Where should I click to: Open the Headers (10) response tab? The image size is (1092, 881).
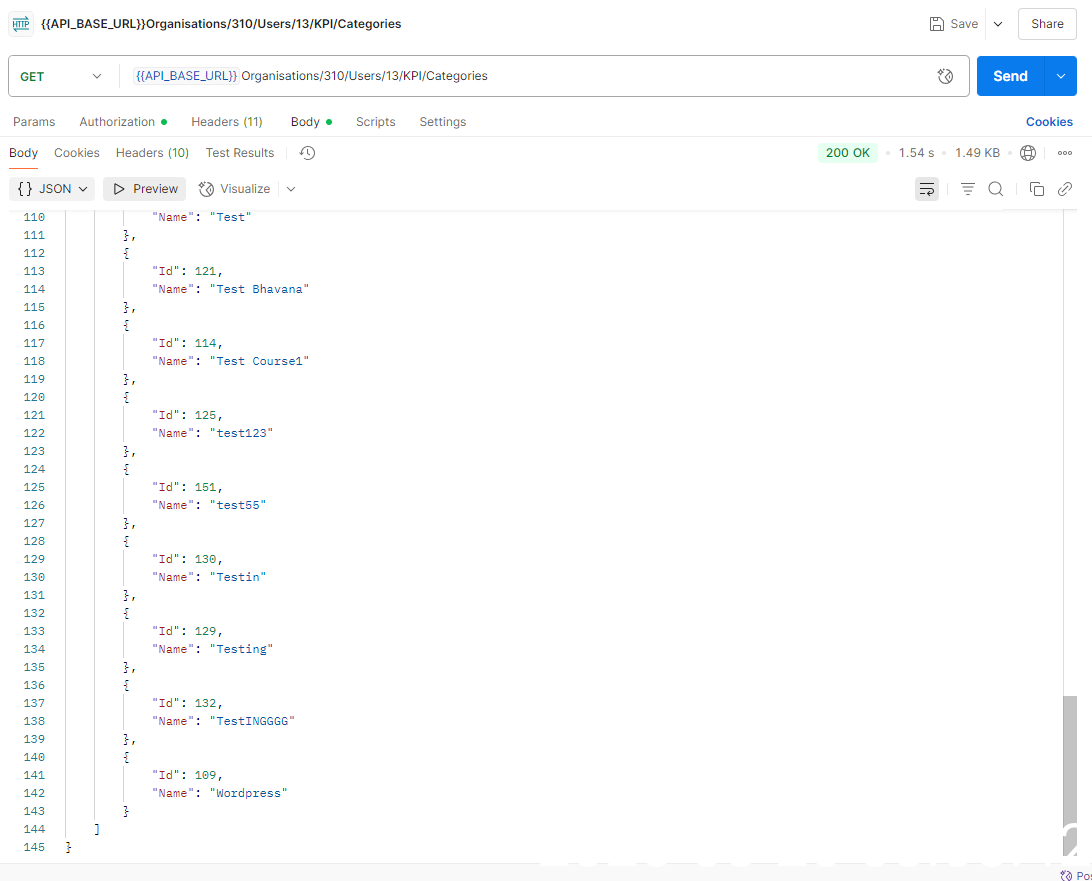coord(152,153)
